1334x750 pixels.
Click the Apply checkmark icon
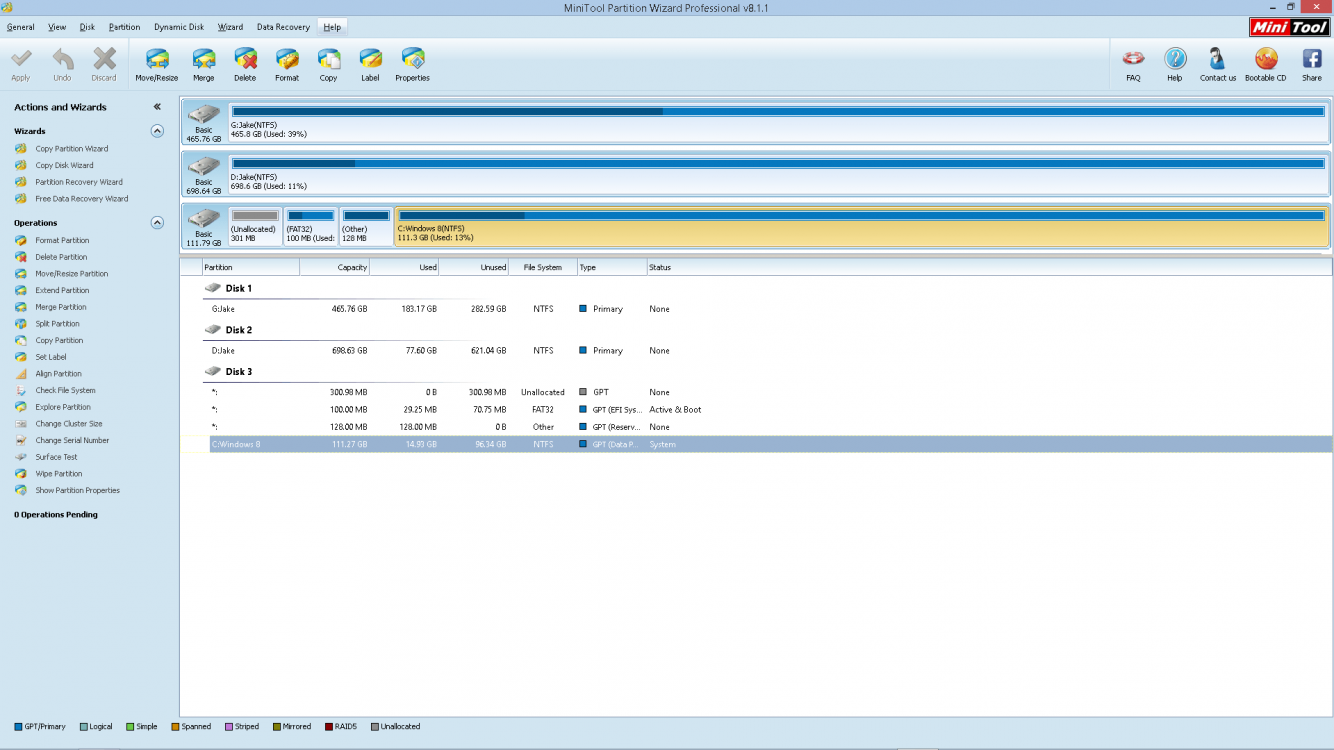tap(21, 59)
